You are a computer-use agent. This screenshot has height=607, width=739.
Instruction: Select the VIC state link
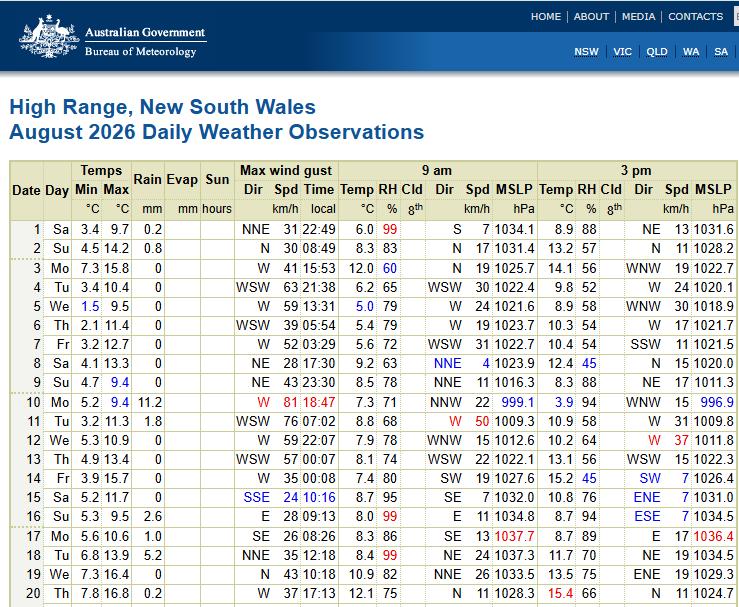point(622,52)
